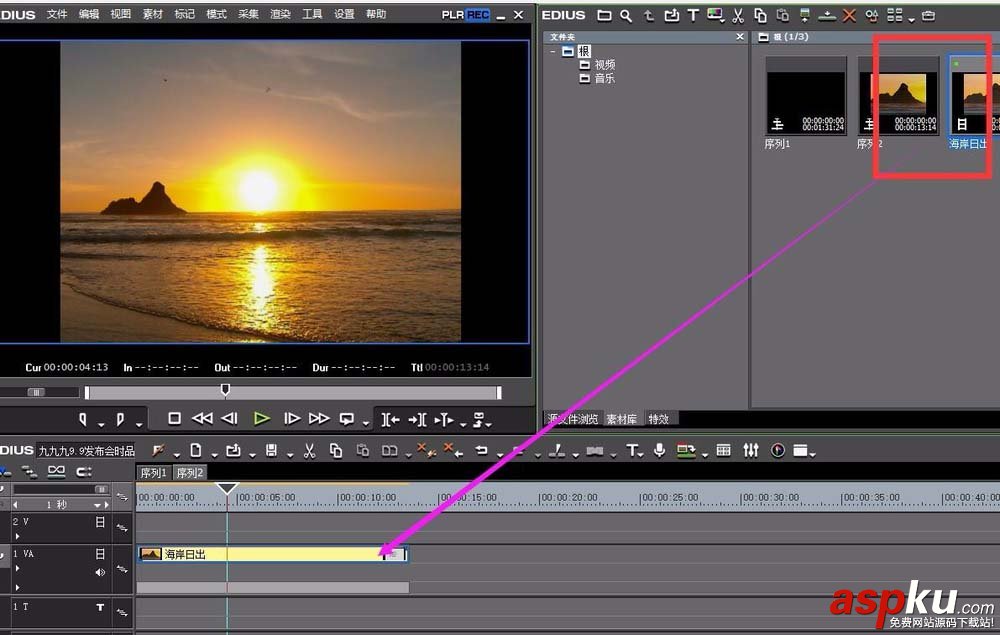Viewport: 1000px width, 635px height.
Task: Click the orange X delete icon in bin
Action: (x=849, y=15)
